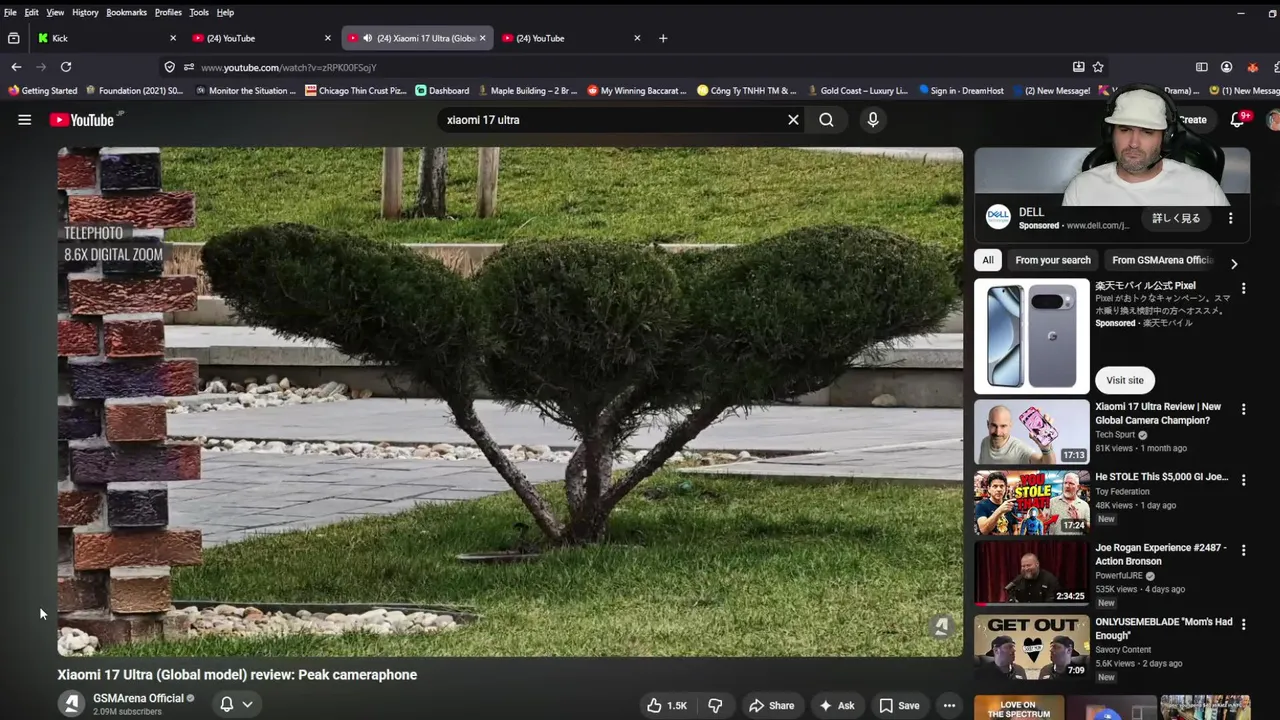
Task: Clear the search box with the X
Action: coord(793,120)
